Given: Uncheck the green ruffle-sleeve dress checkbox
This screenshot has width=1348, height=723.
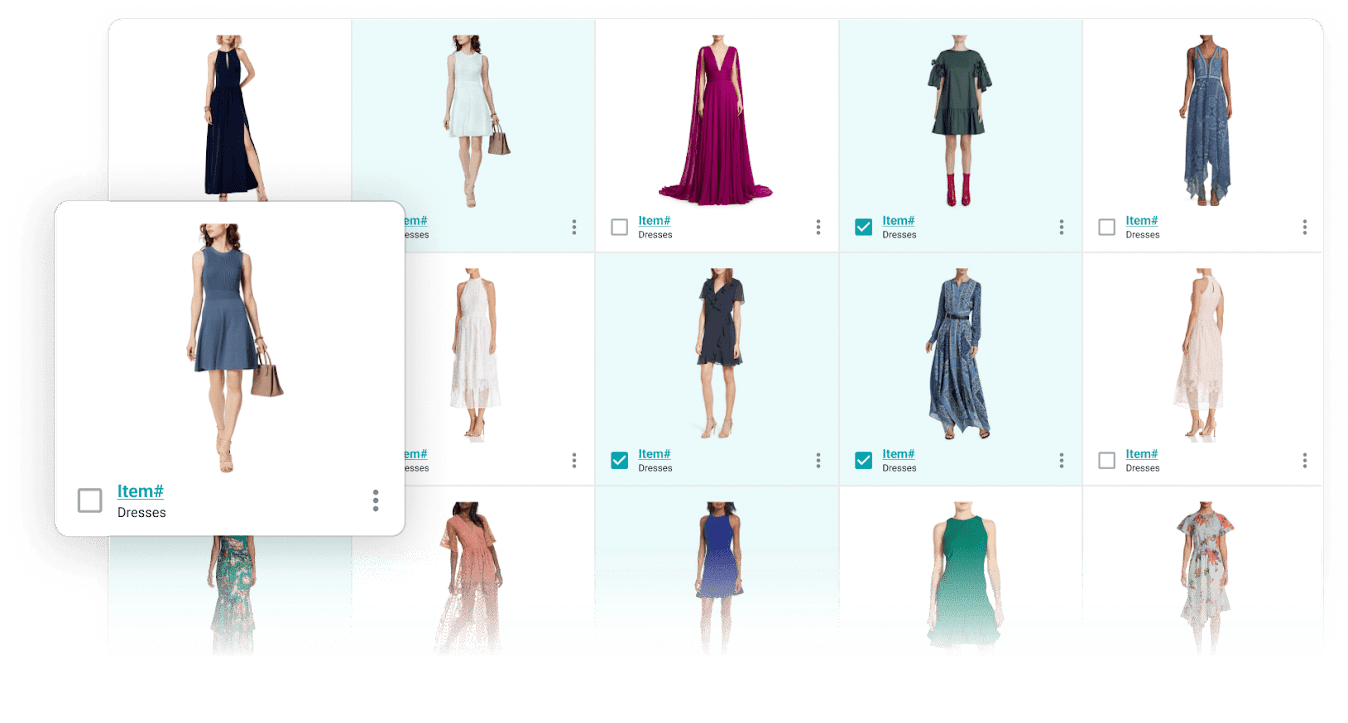Looking at the screenshot, I should [x=864, y=227].
